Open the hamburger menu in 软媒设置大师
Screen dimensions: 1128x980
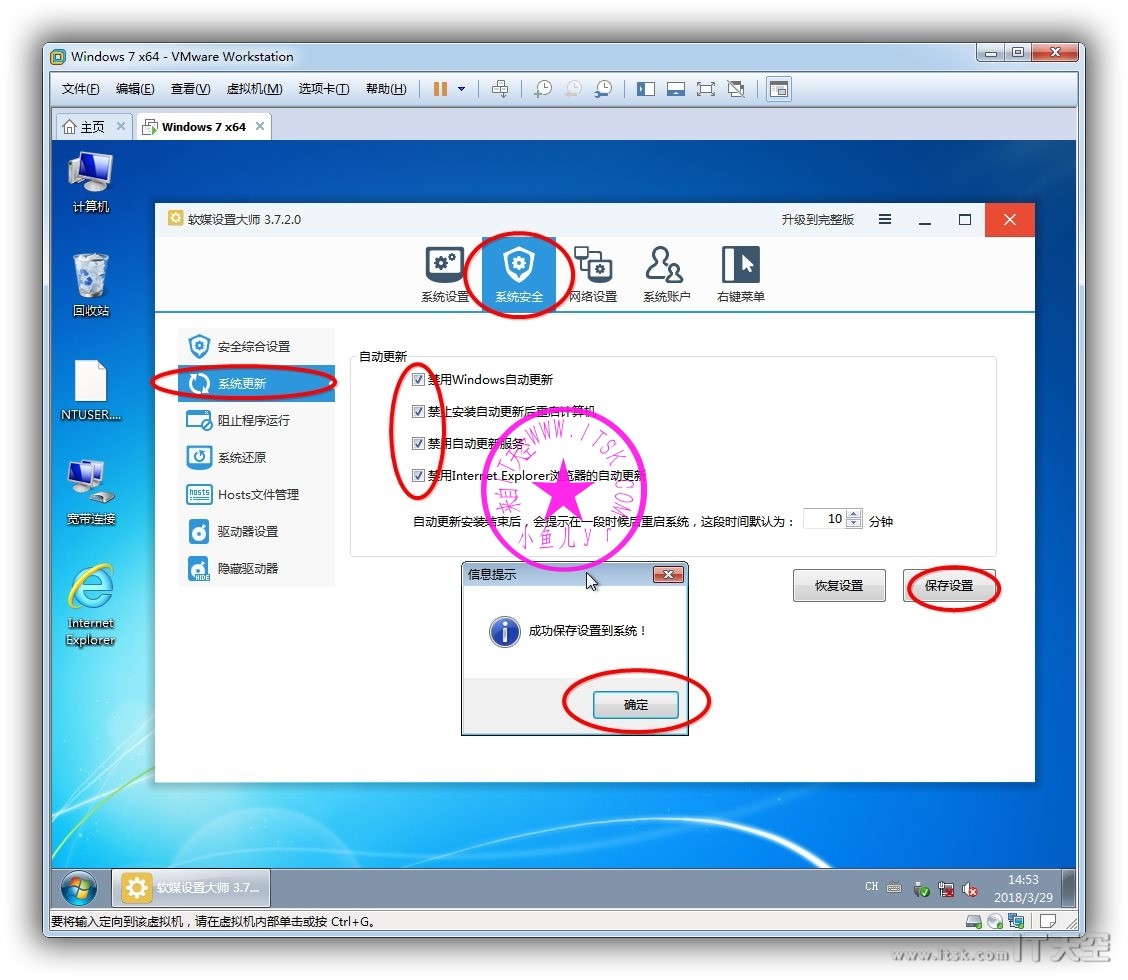(x=885, y=220)
